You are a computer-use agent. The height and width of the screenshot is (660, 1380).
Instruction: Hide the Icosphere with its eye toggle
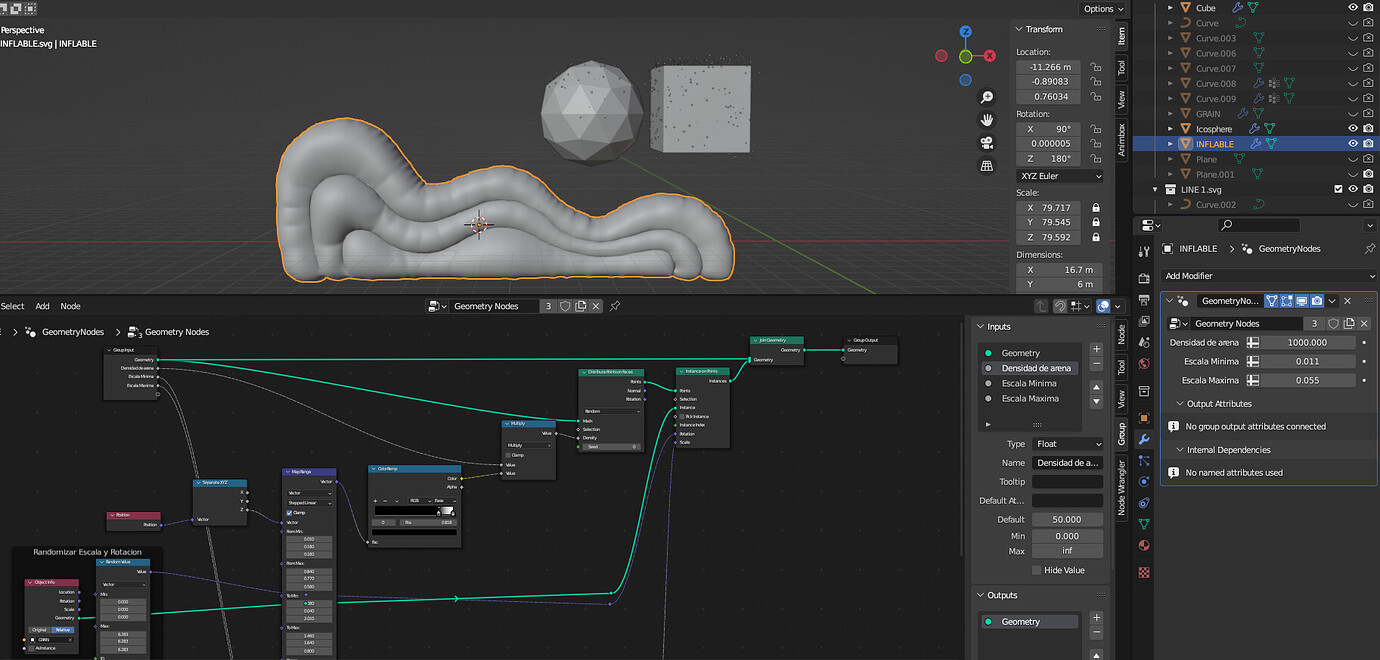(x=1353, y=128)
